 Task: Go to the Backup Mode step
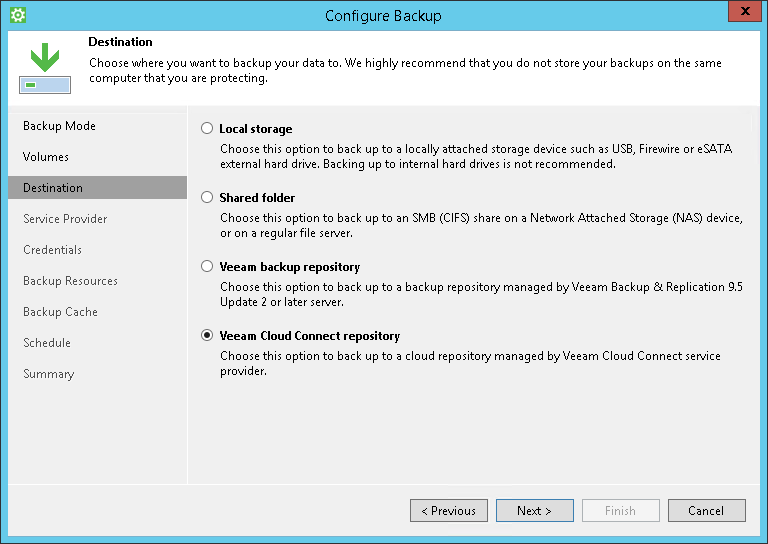[x=59, y=126]
